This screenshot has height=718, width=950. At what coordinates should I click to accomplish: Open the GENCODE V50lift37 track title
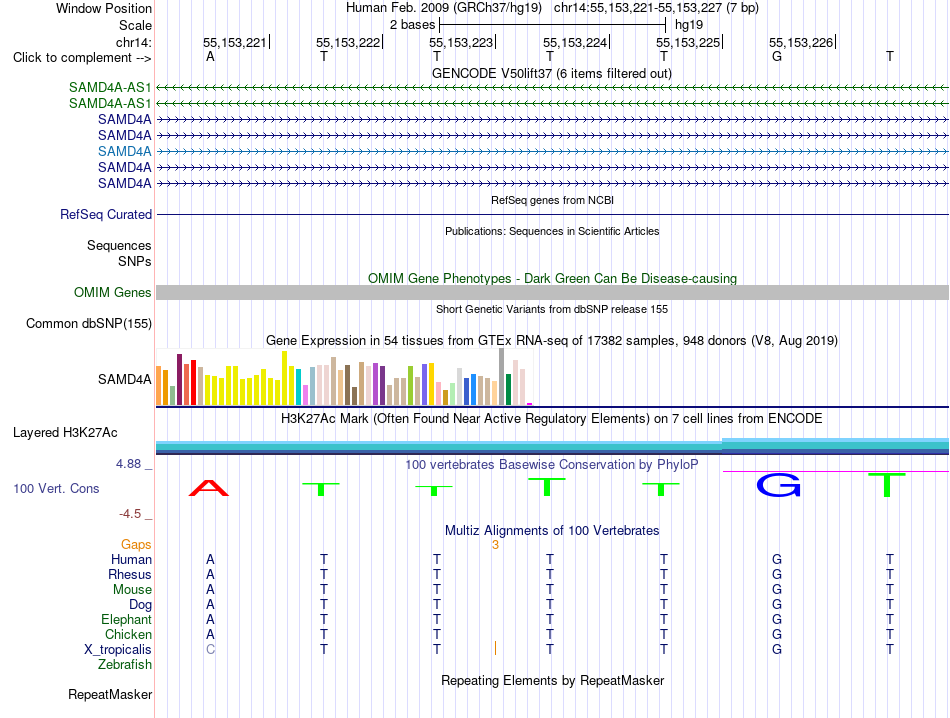tap(552, 73)
